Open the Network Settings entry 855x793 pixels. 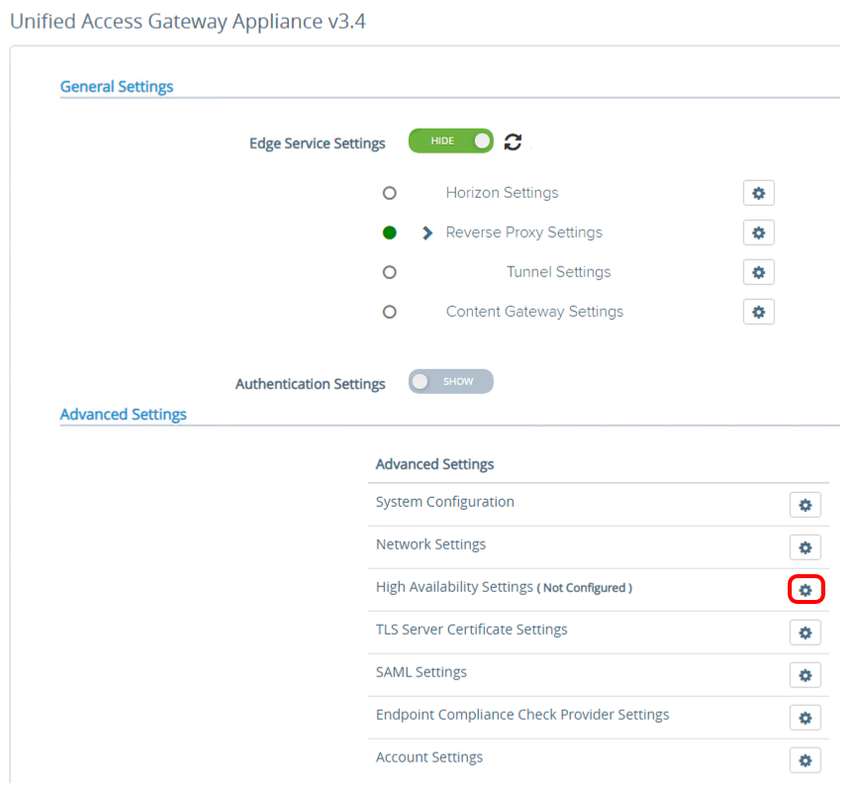tap(430, 544)
